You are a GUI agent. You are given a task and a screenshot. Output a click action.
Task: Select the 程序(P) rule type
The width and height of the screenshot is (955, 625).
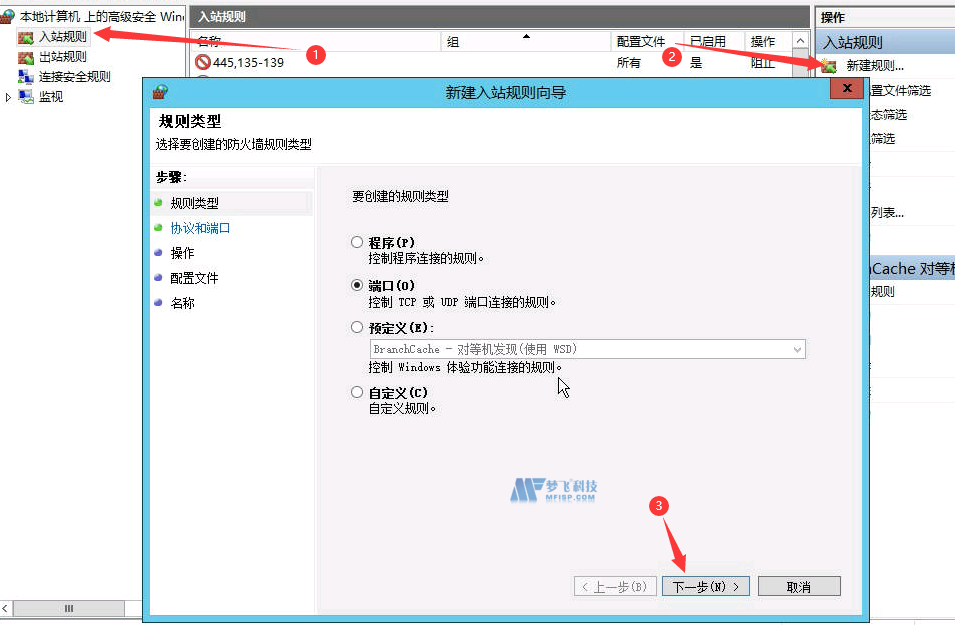357,241
